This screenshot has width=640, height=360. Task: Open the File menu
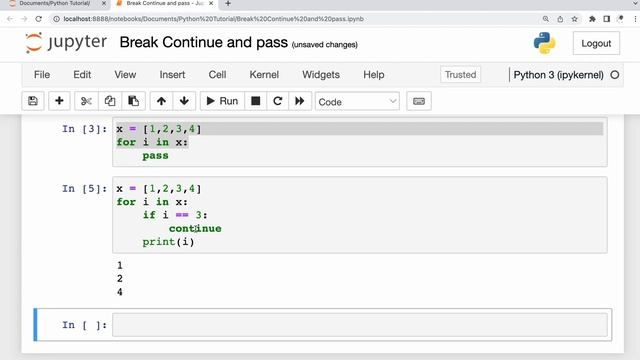point(42,75)
